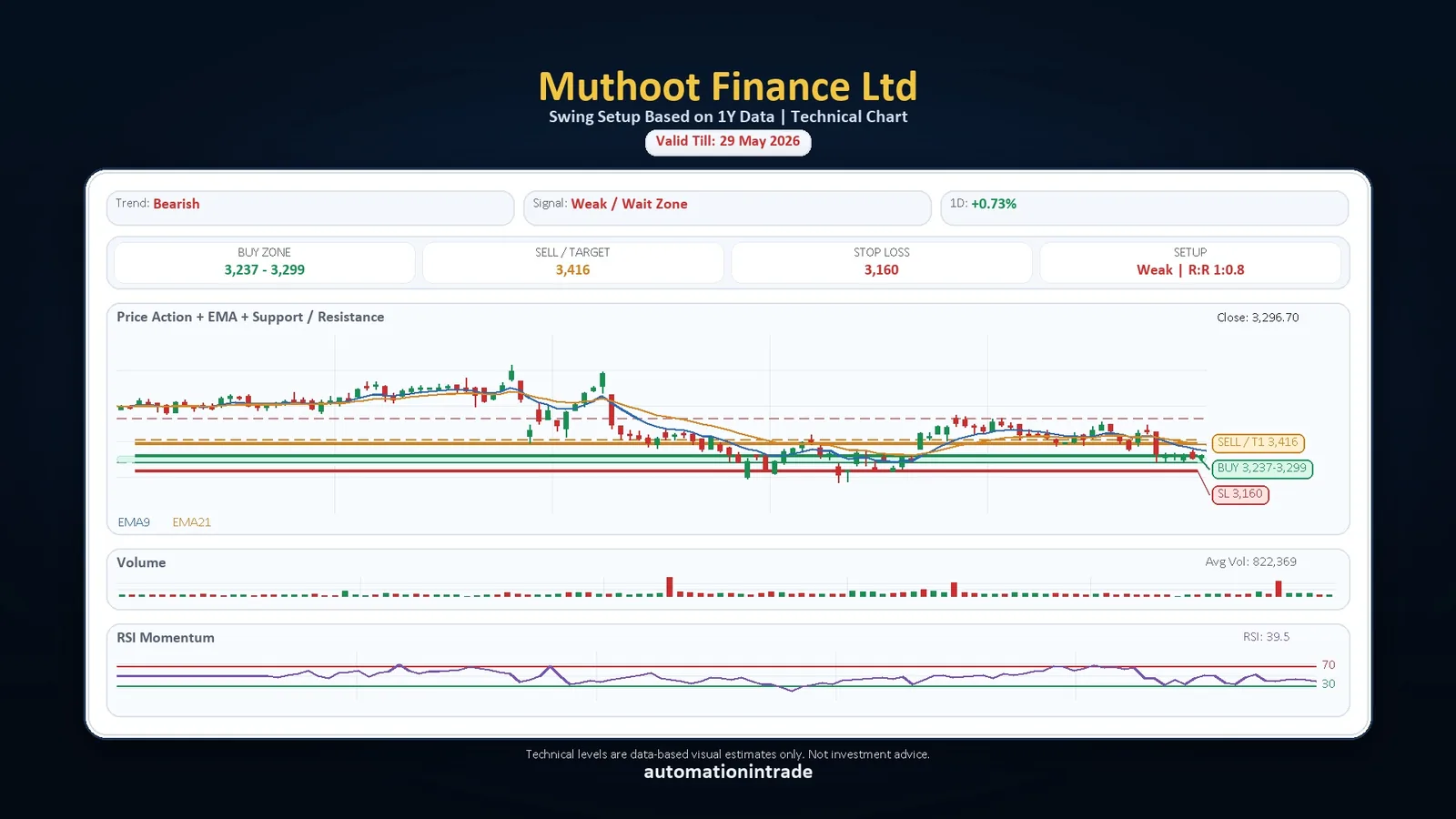
Task: Click the automationintrade footer brand
Action: click(x=728, y=773)
